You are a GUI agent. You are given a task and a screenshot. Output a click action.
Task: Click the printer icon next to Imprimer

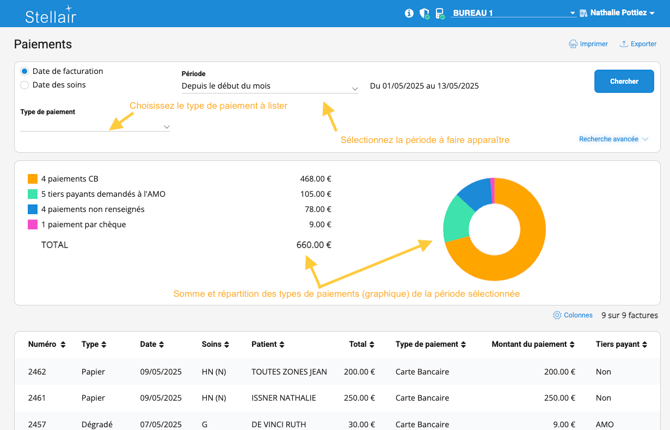pos(573,44)
